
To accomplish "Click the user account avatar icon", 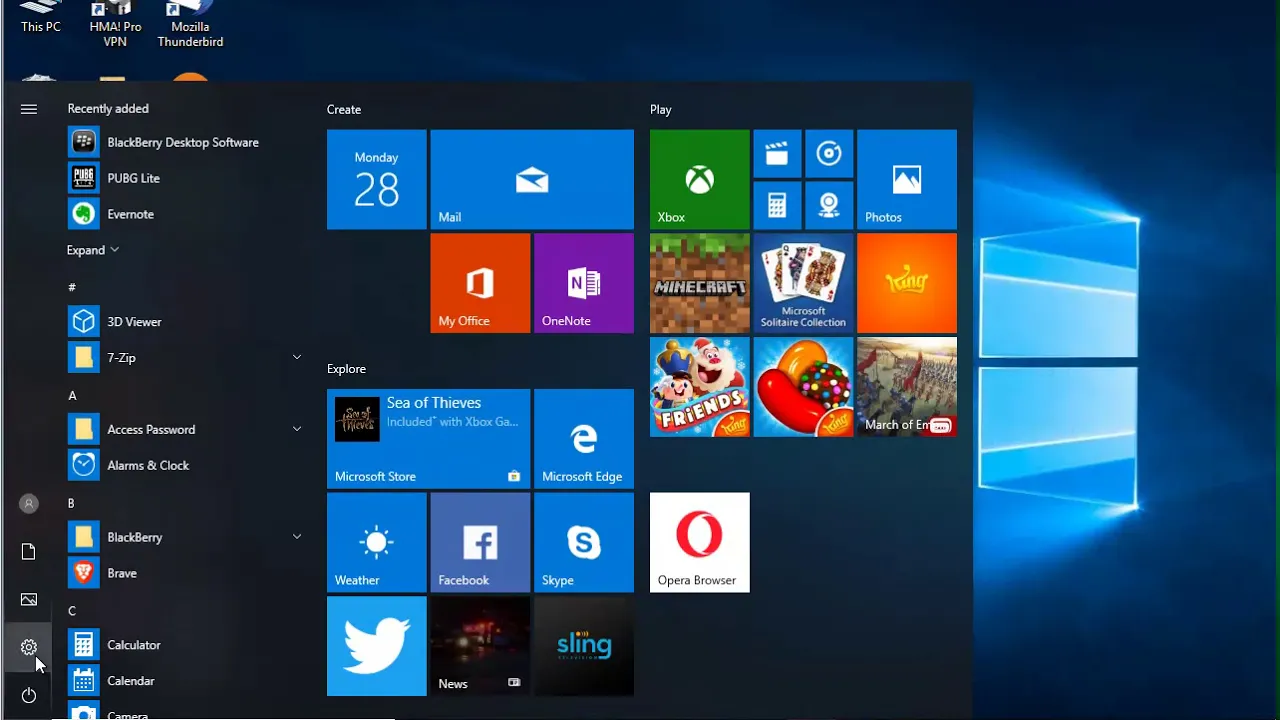I will coord(29,504).
